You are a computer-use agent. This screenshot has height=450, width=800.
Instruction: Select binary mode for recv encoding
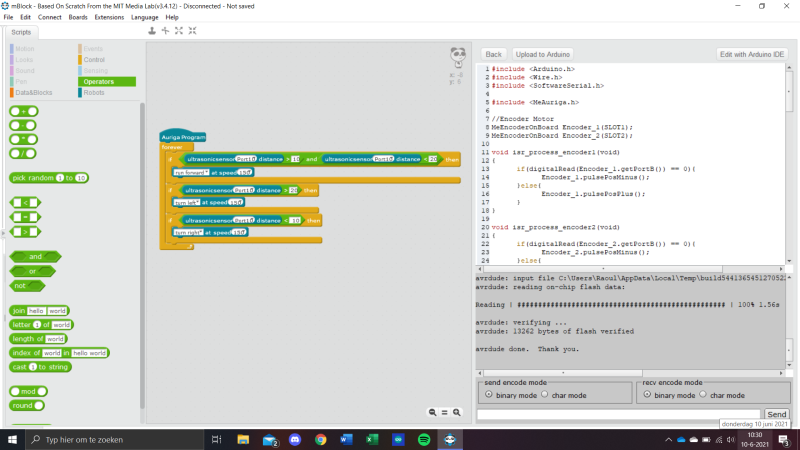(x=646, y=395)
